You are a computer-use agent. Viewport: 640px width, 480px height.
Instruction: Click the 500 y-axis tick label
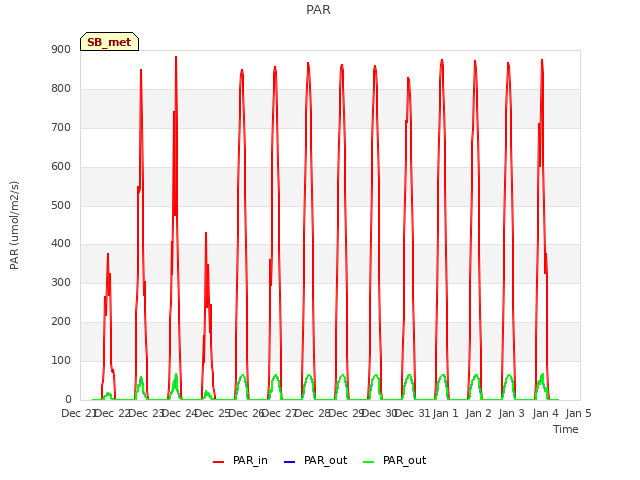(61, 205)
